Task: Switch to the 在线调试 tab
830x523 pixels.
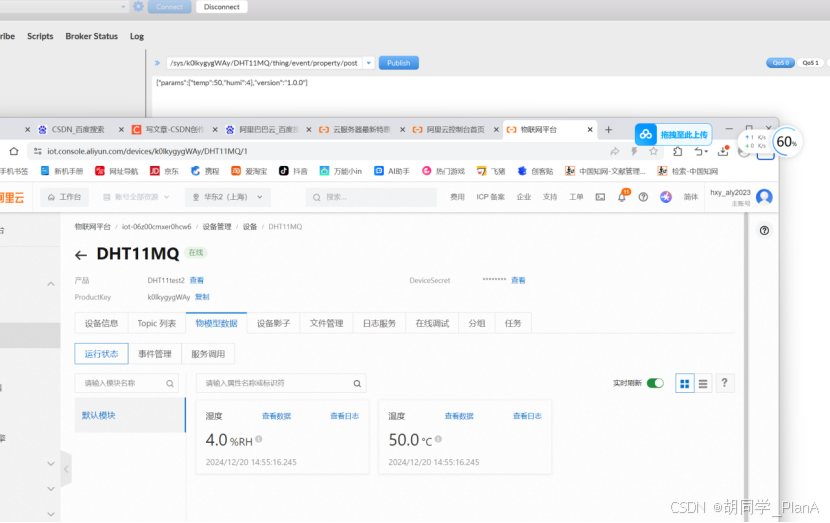Action: 432,323
